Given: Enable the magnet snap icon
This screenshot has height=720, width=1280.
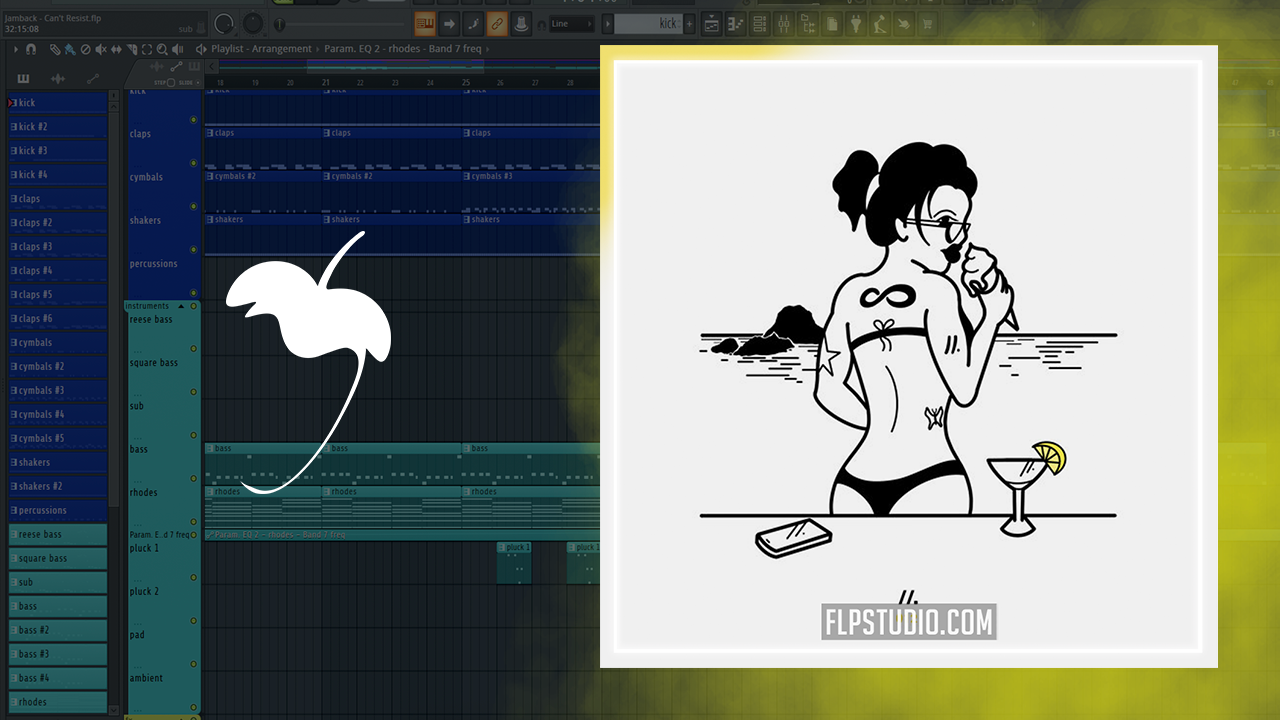Looking at the screenshot, I should pyautogui.click(x=31, y=49).
